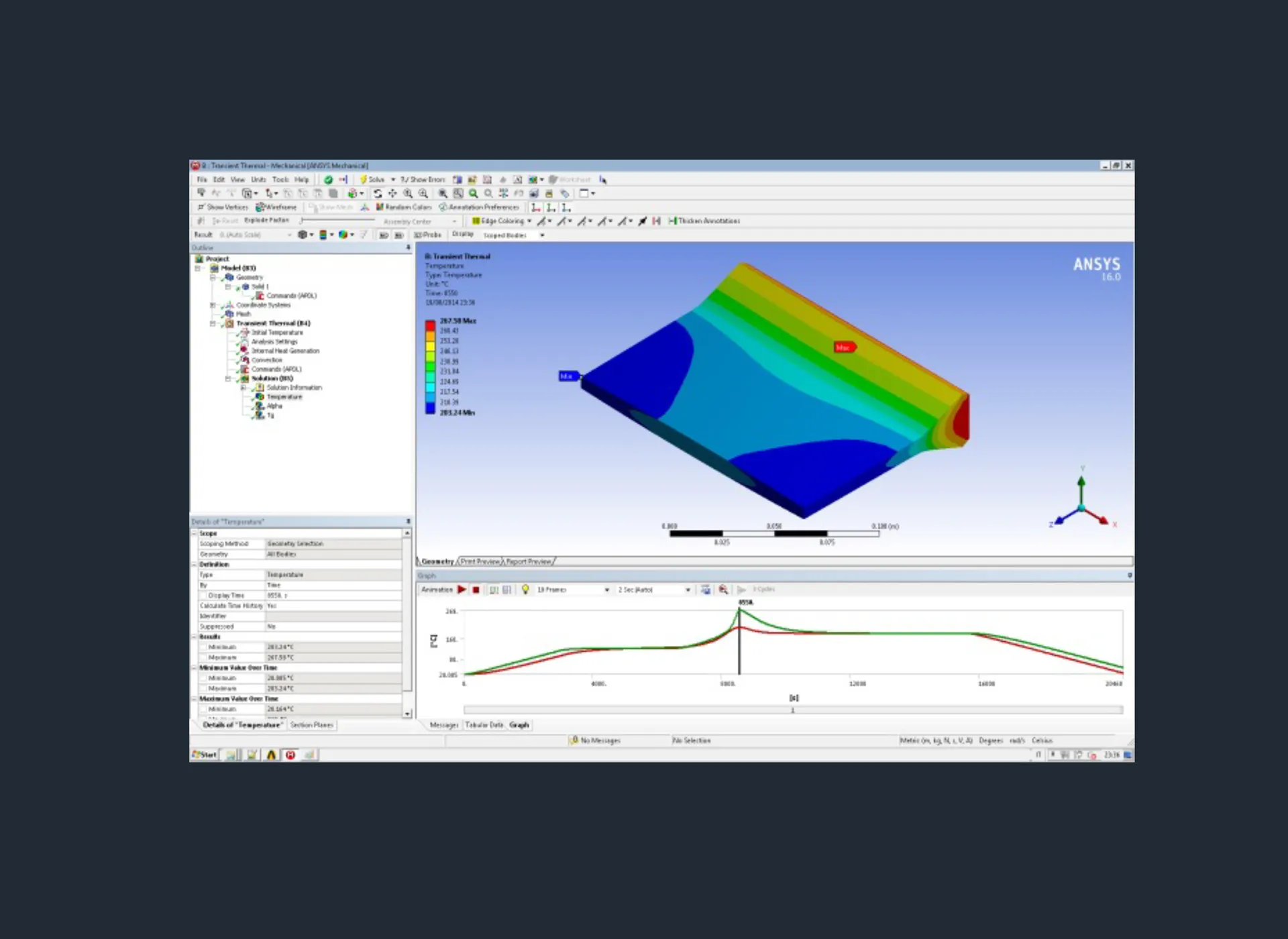This screenshot has width=1288, height=939.
Task: Click the Random Colors icon
Action: coord(380,207)
